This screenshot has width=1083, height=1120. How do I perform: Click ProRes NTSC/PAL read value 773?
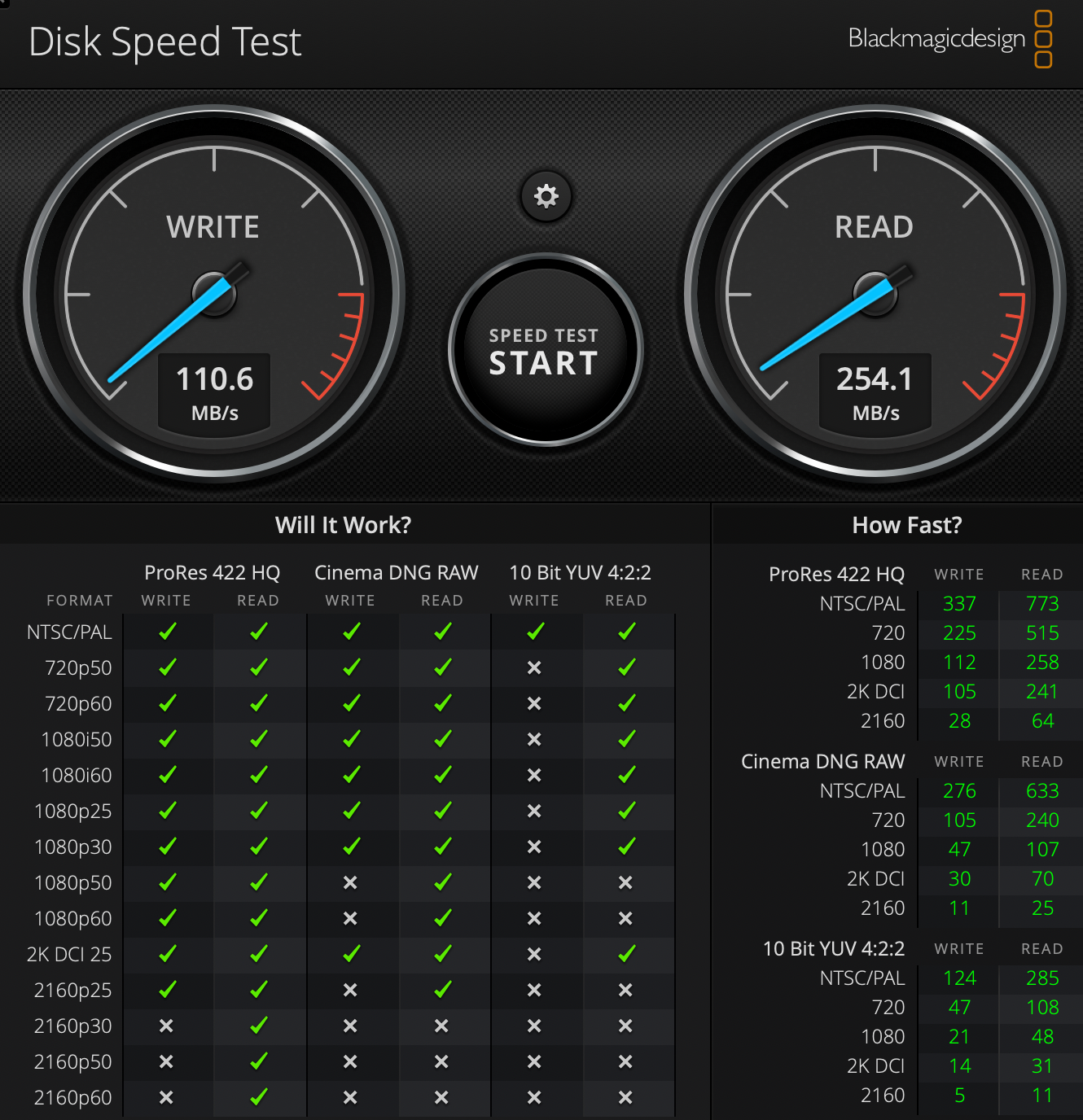click(x=1042, y=604)
